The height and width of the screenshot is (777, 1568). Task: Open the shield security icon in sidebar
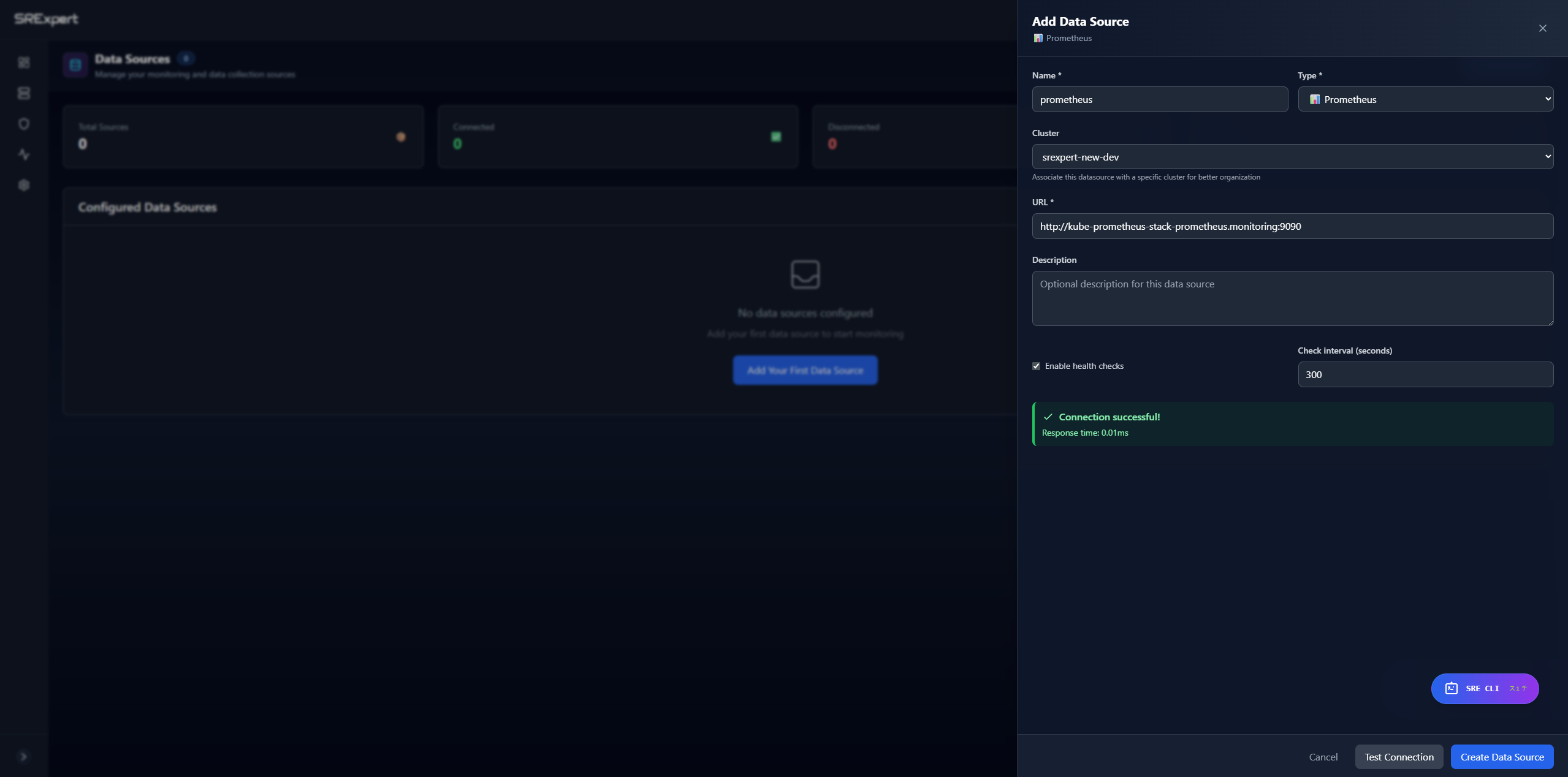24,124
